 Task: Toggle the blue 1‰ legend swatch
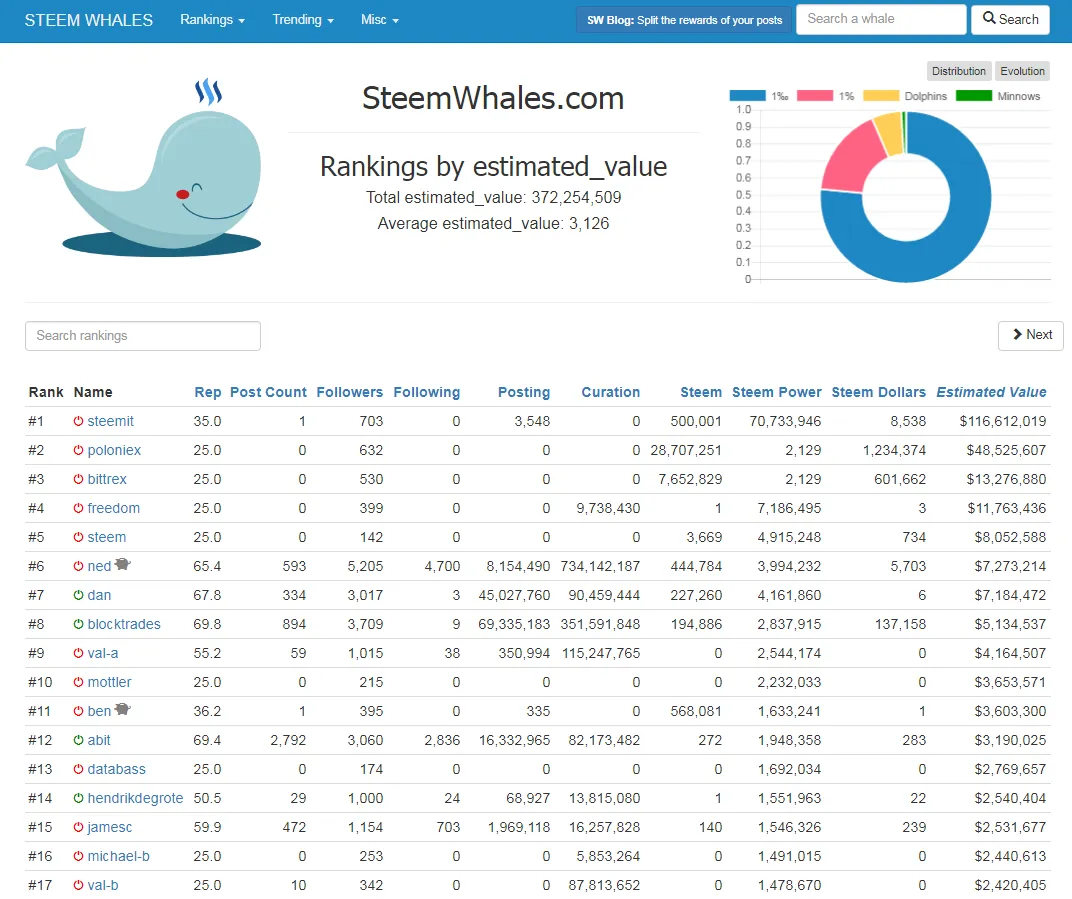[x=747, y=96]
